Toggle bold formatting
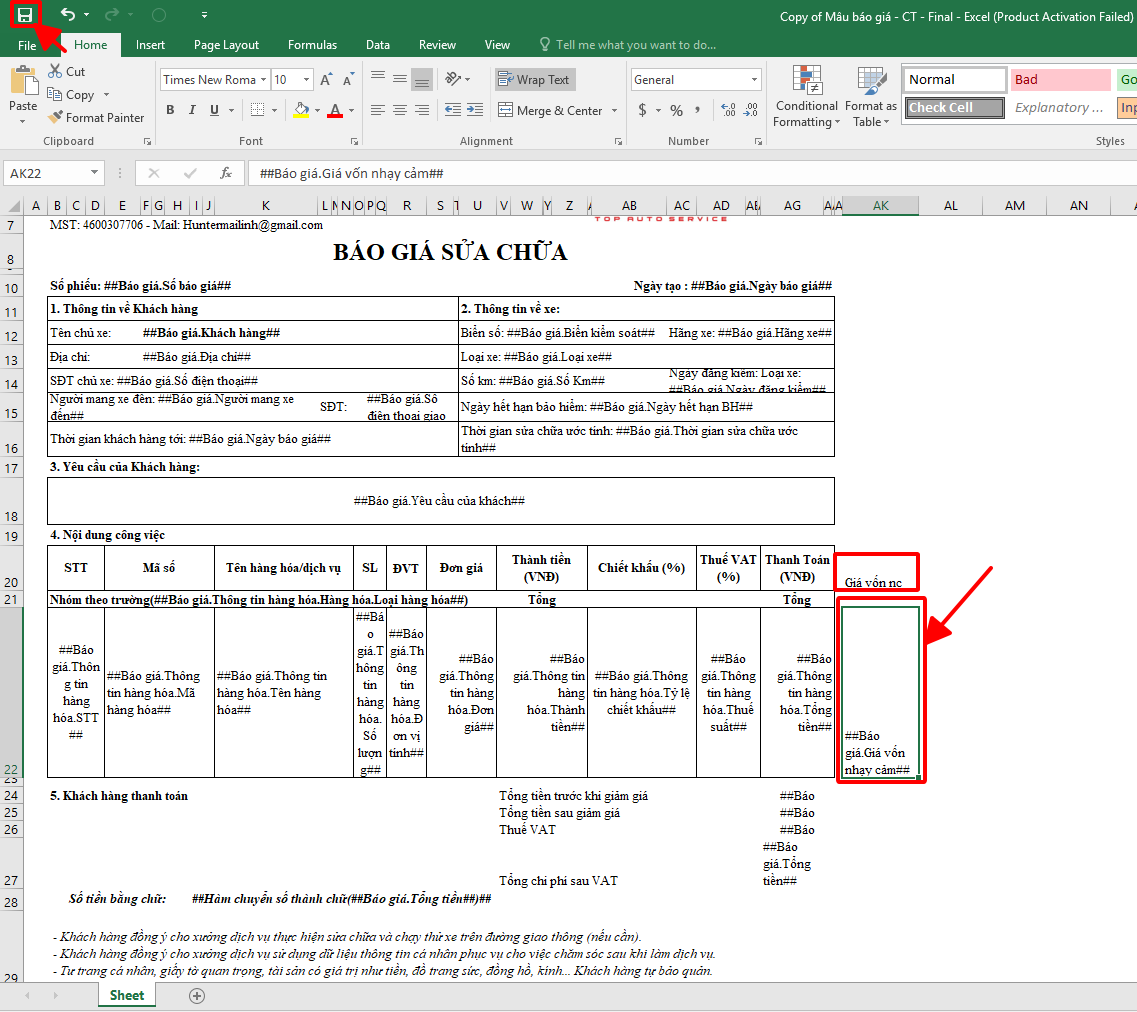This screenshot has width=1137, height=1012. 170,110
